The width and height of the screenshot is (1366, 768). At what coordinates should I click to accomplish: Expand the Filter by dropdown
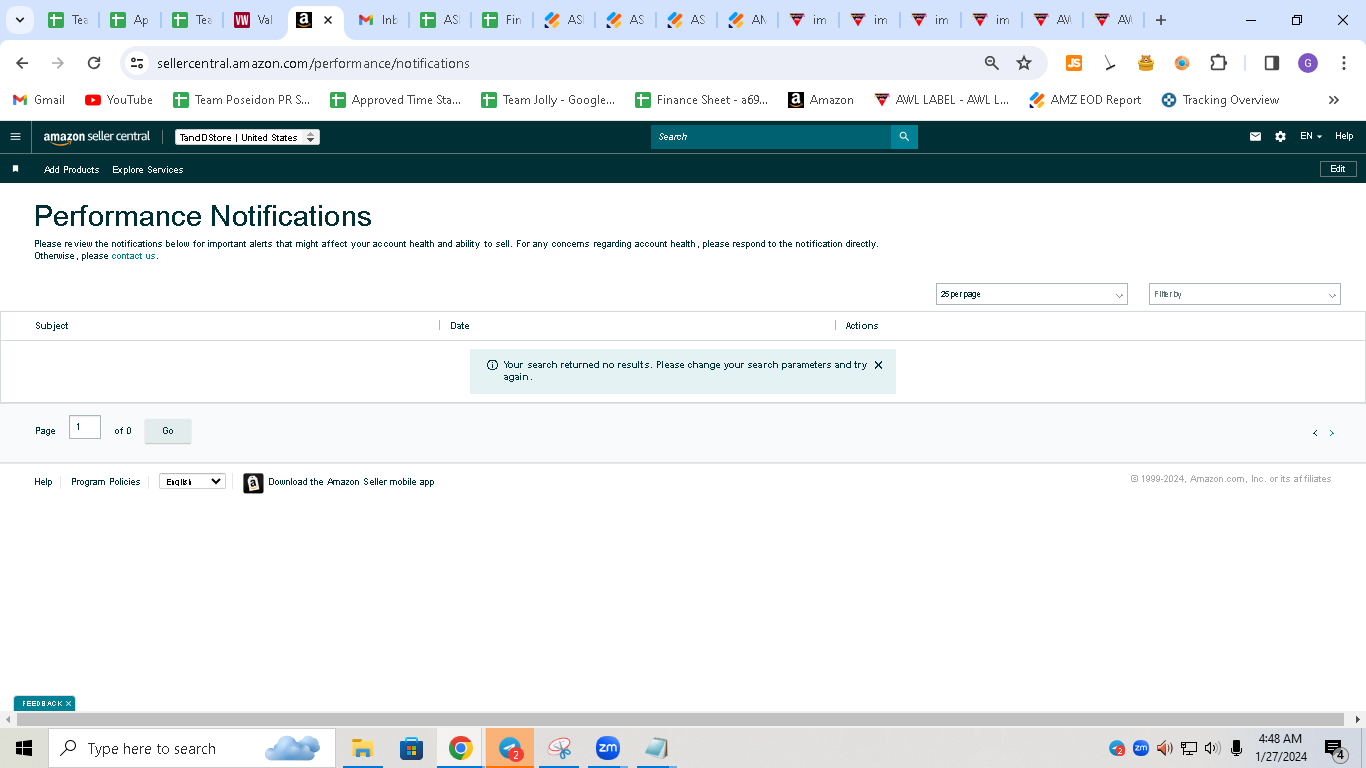(x=1244, y=294)
